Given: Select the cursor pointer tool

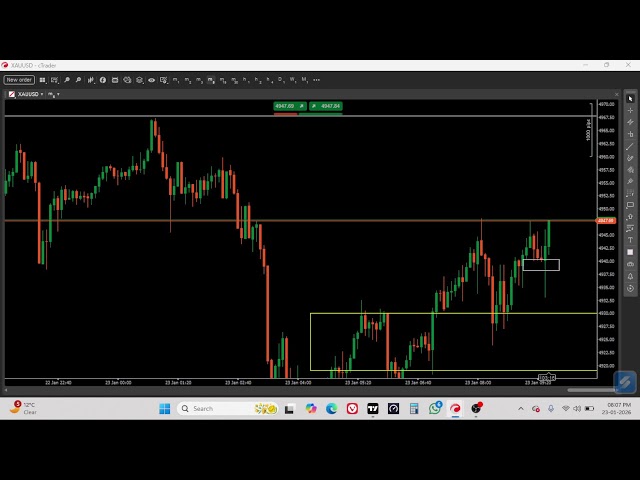Looking at the screenshot, I should point(630,99).
